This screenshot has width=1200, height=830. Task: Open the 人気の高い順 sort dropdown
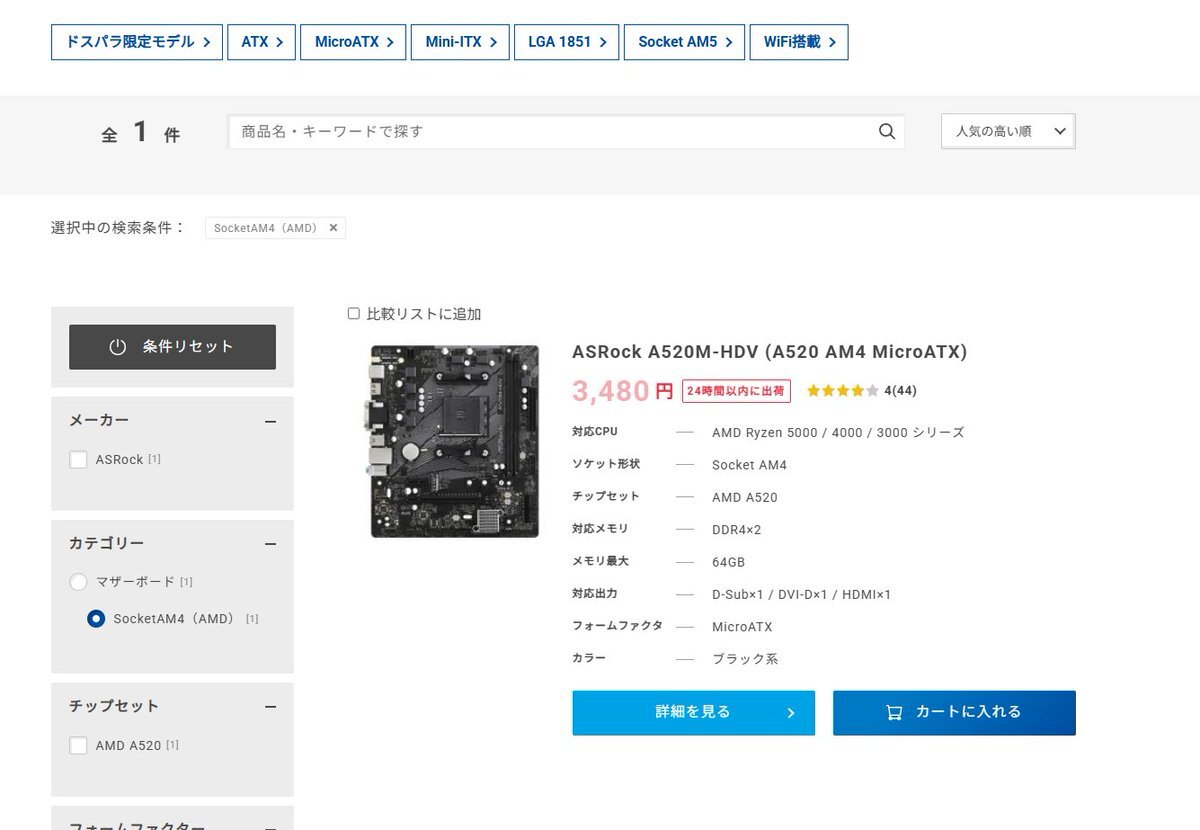click(x=1008, y=131)
